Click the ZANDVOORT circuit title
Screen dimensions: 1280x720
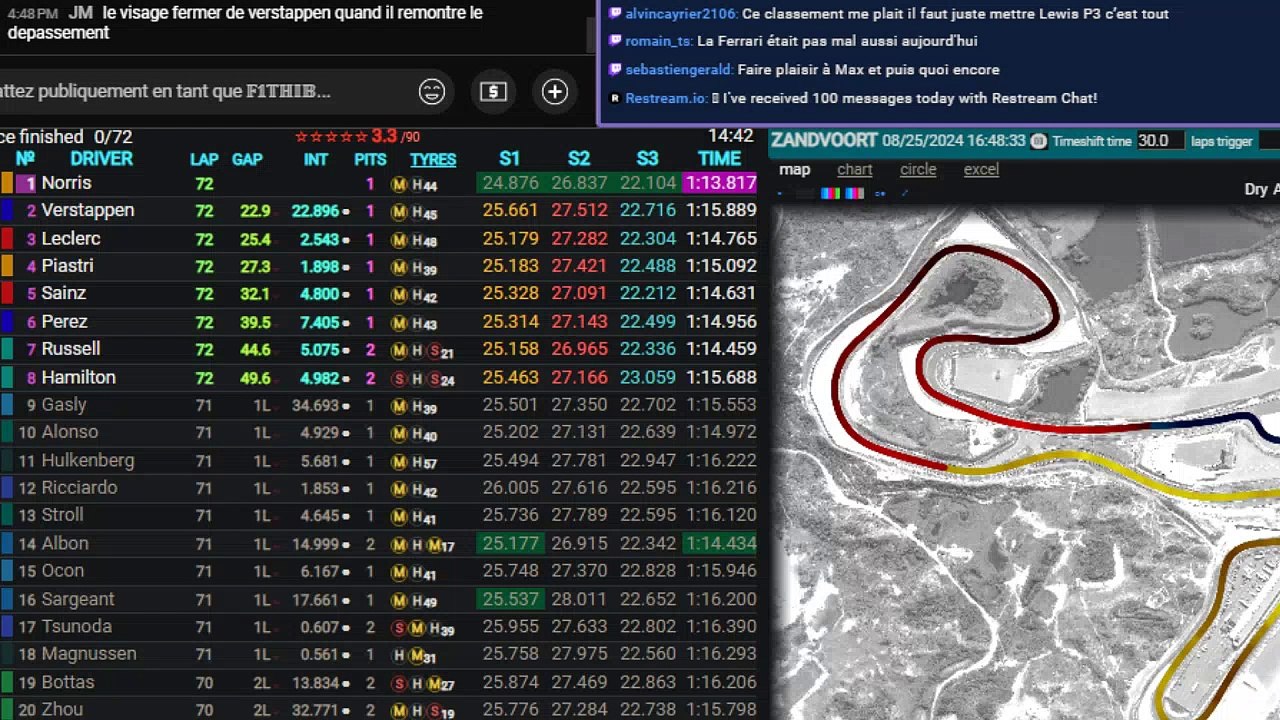tap(824, 141)
